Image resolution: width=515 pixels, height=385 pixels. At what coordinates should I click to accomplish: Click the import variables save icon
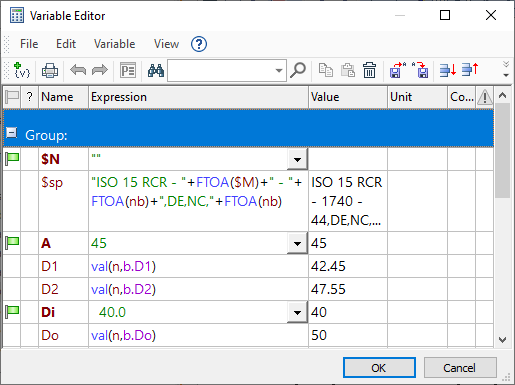(x=420, y=70)
